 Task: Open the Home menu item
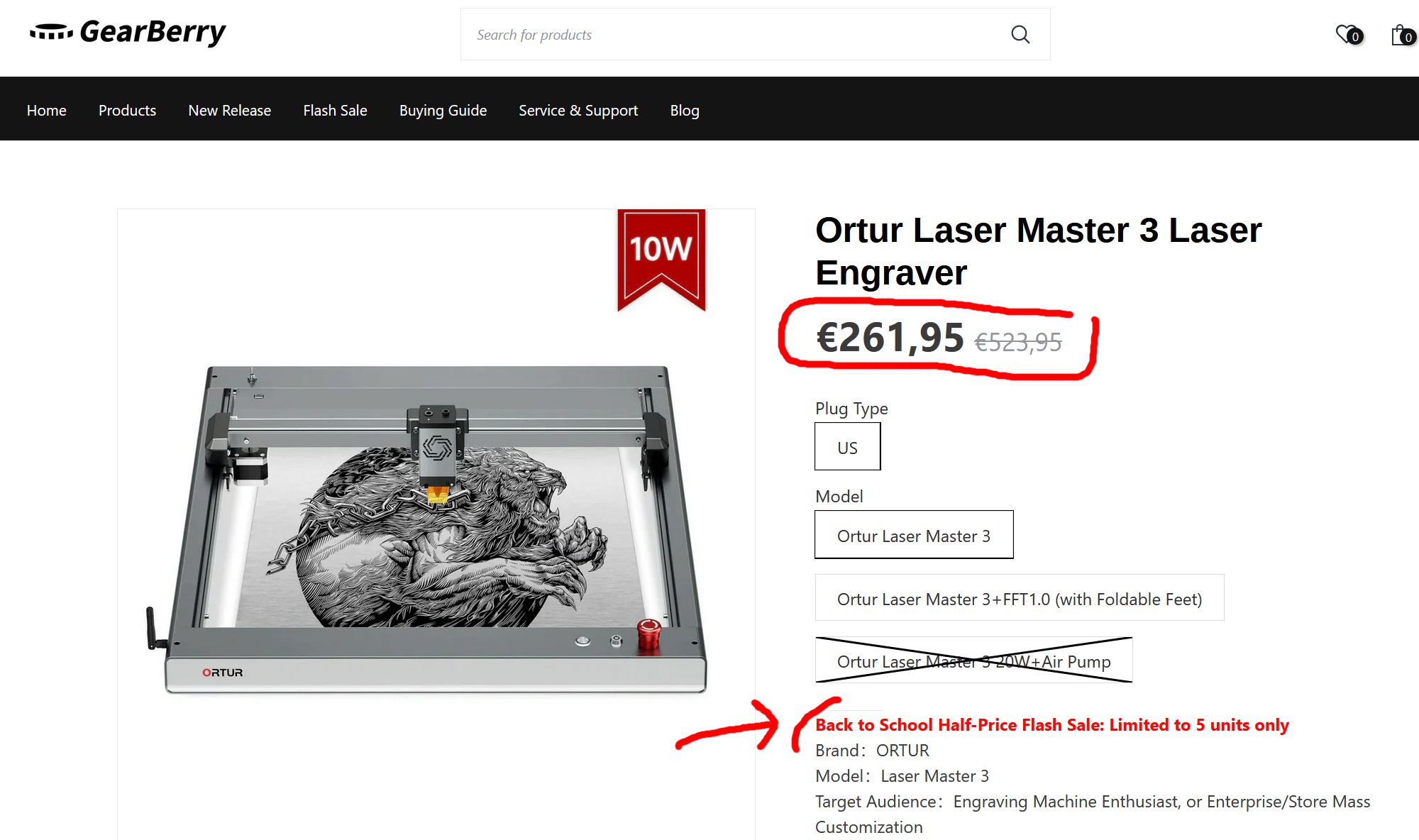47,110
